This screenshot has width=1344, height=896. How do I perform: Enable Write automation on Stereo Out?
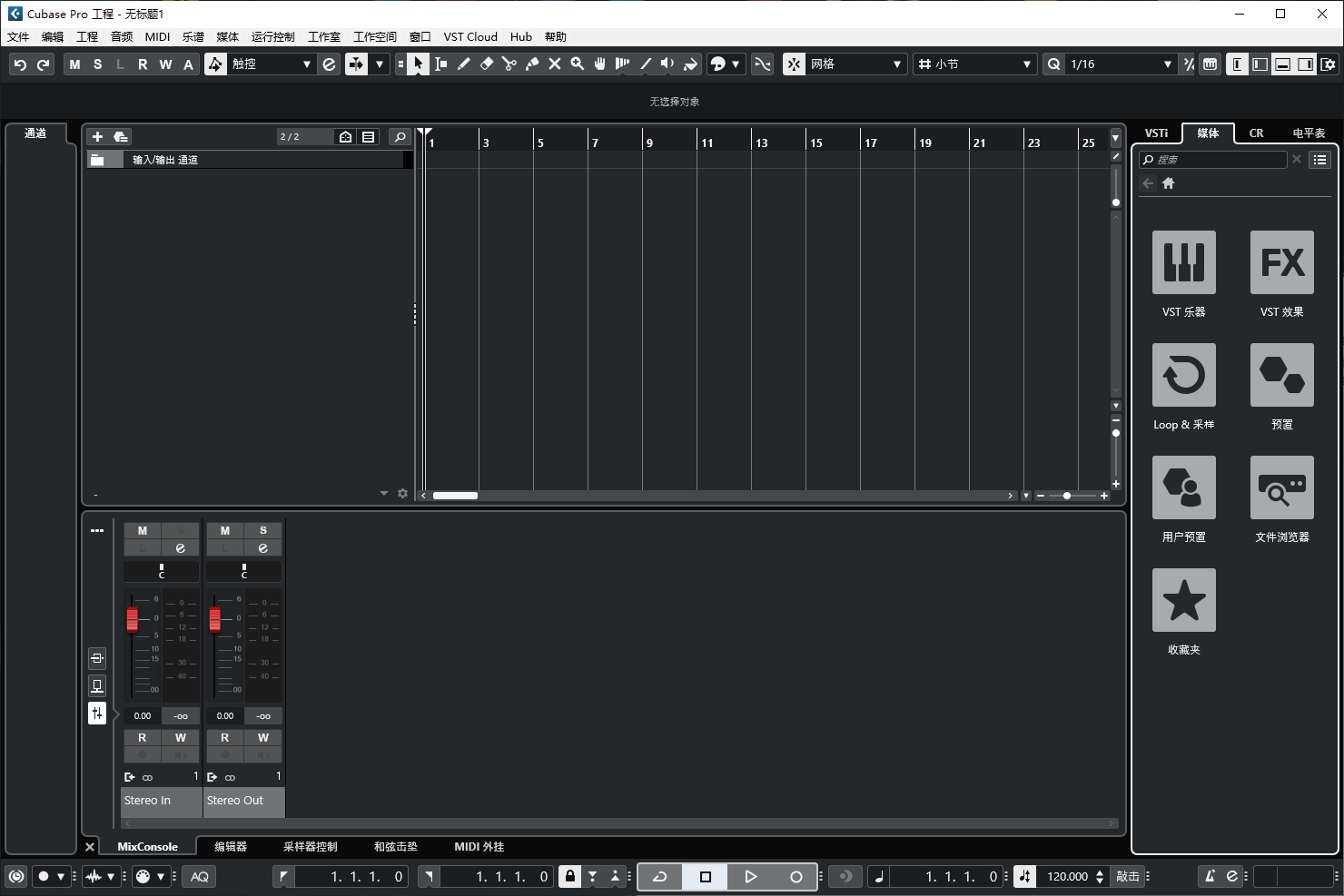click(x=263, y=738)
